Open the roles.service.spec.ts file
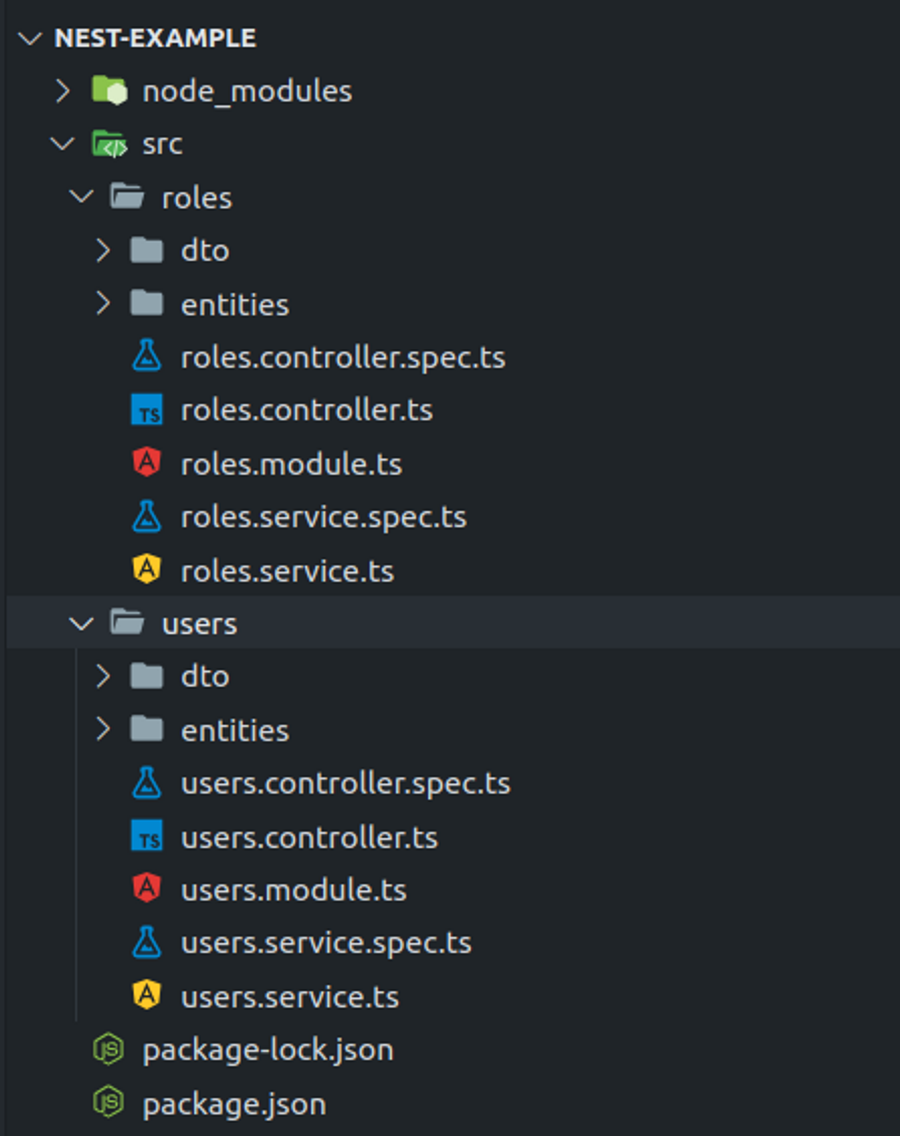Viewport: 900px width, 1136px height. (x=325, y=517)
